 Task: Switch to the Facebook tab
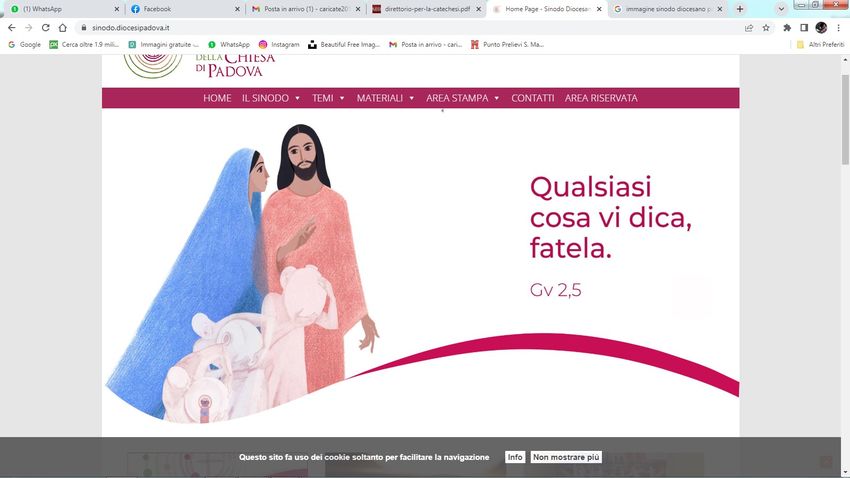(185, 9)
